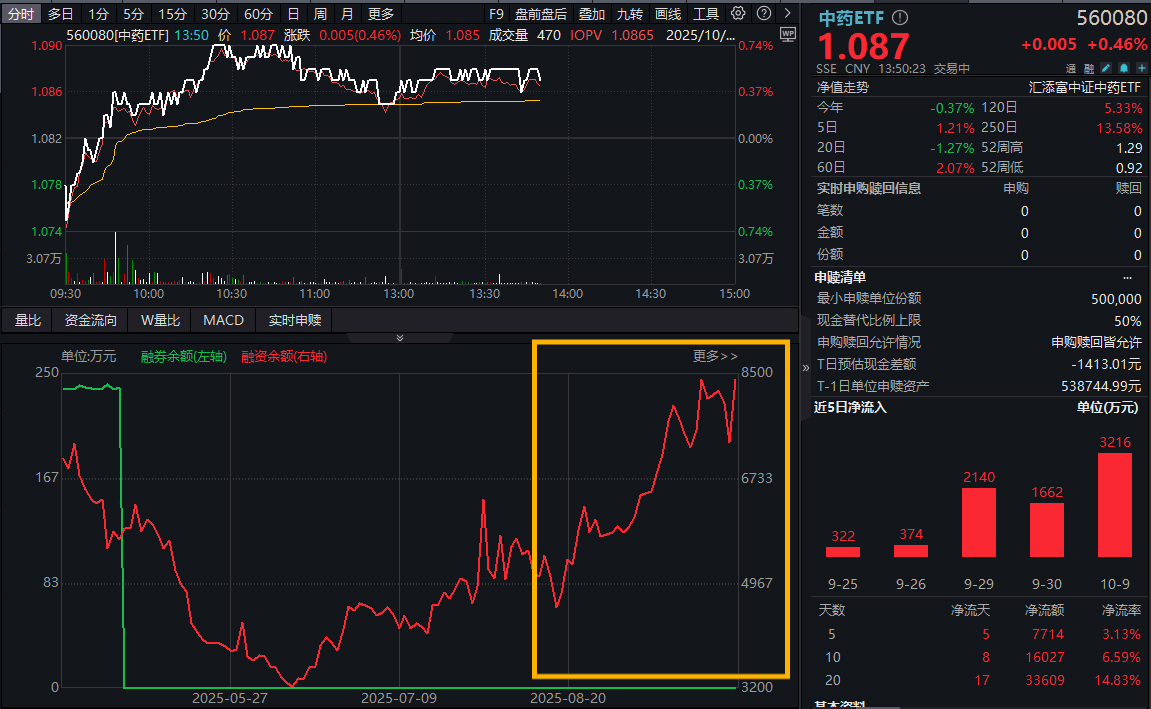Open the MACD indicator tab
This screenshot has height=709, width=1151.
[x=223, y=320]
